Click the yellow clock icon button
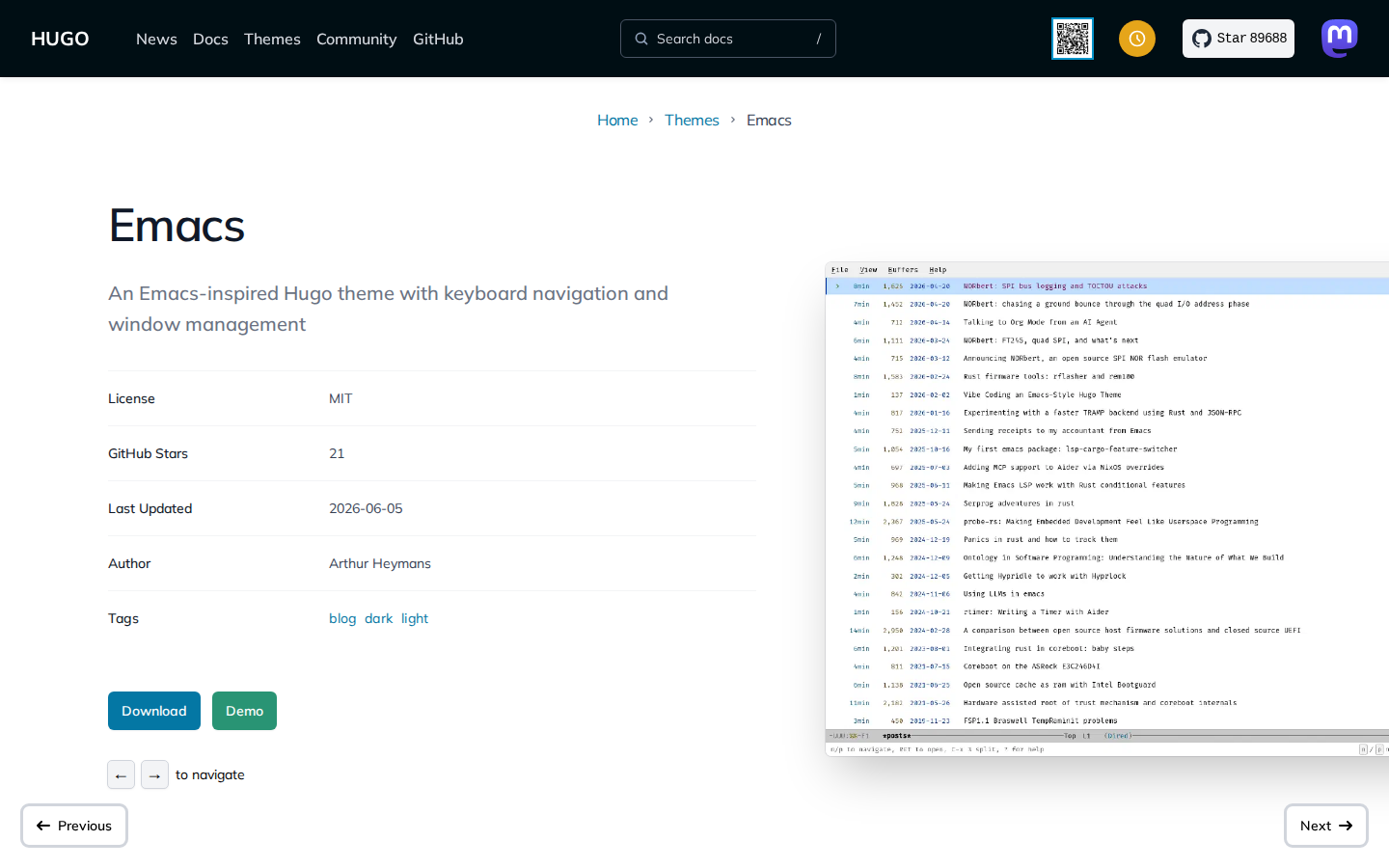1389x868 pixels. point(1137,39)
